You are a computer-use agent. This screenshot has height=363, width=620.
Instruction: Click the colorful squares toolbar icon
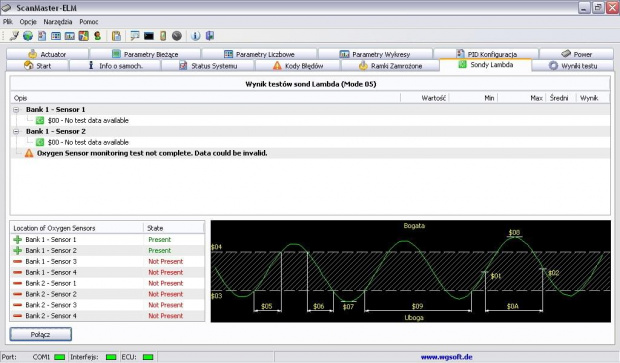coord(83,36)
